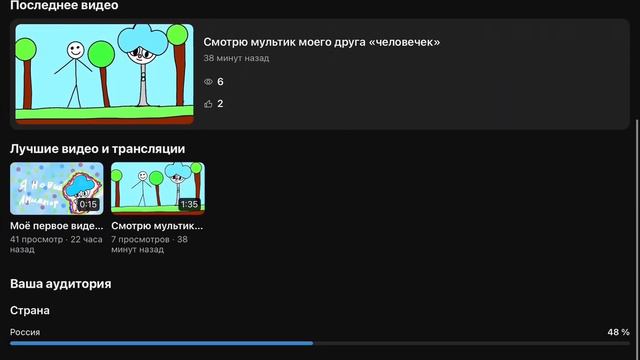Click the 48 % value for Россия
Viewport: 640px width, 360px height.
click(x=618, y=332)
